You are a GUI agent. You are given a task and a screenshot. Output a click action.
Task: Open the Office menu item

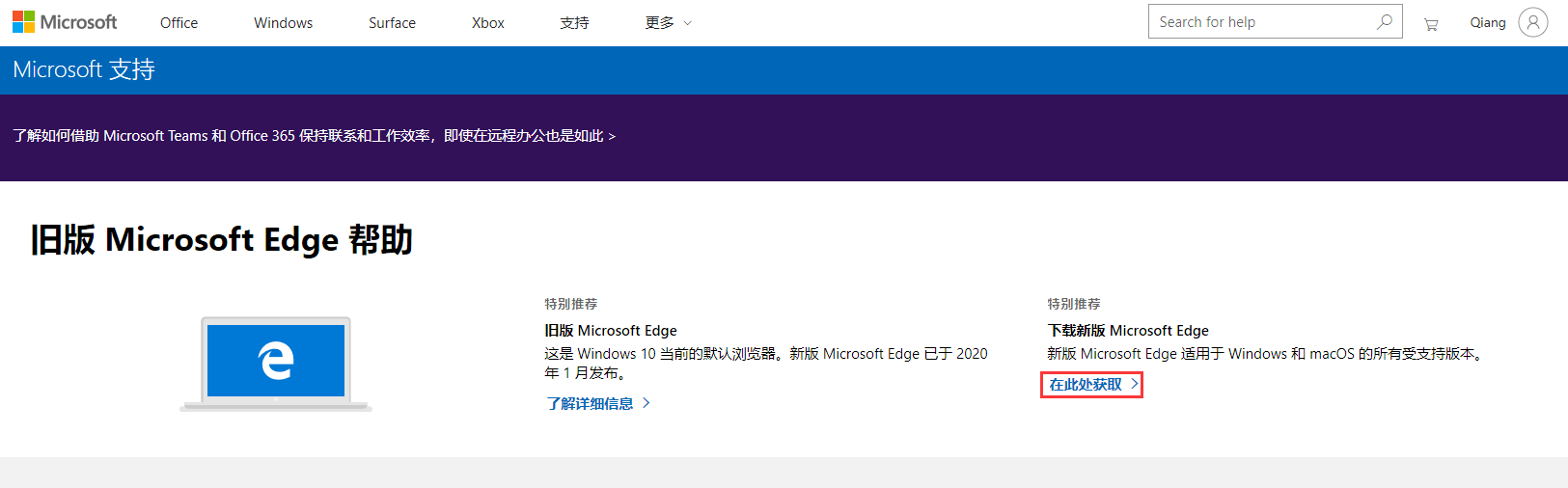(x=179, y=23)
